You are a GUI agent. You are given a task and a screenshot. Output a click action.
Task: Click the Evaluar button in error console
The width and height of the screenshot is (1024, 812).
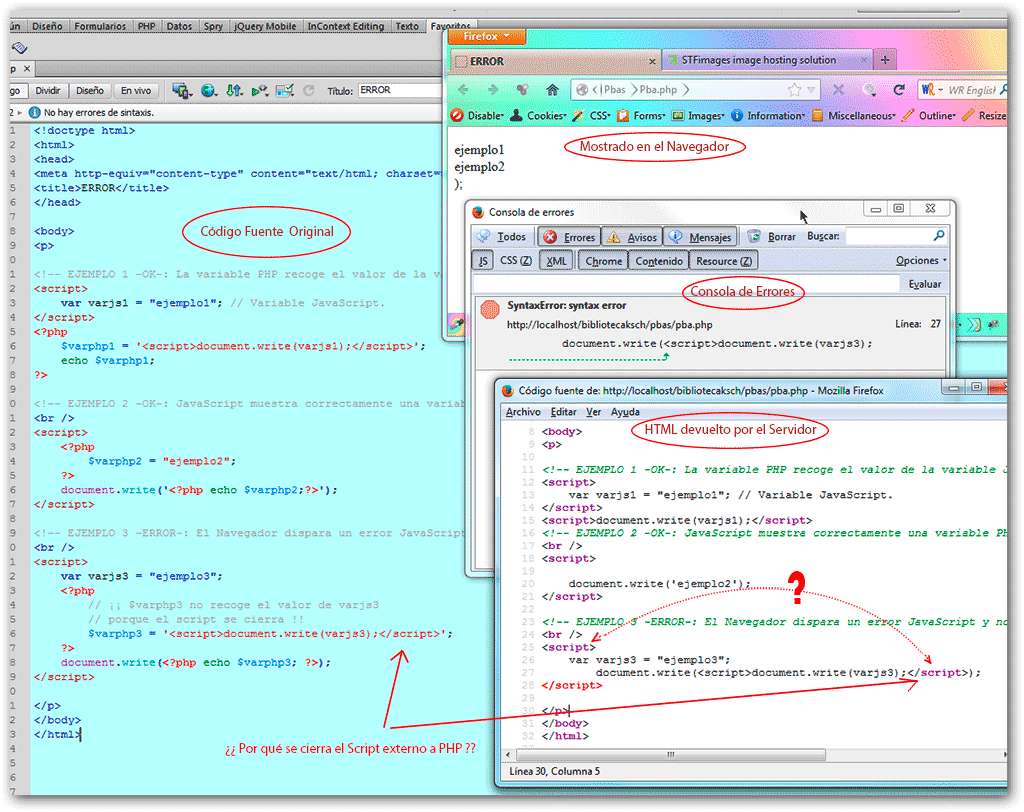click(924, 284)
